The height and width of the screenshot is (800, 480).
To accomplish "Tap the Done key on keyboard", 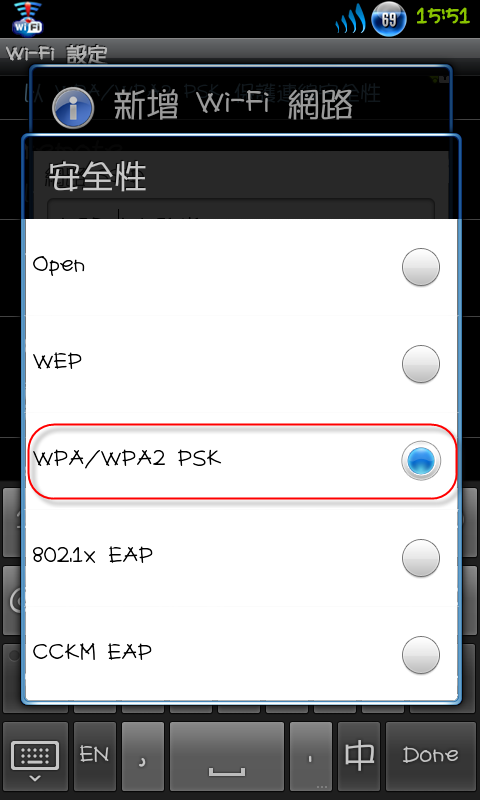I will pos(431,754).
